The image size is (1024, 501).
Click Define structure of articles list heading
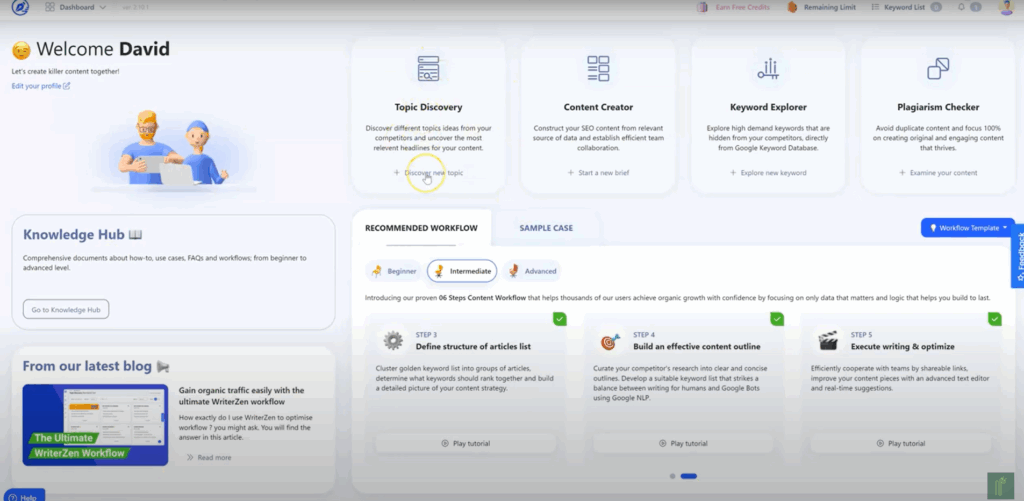coord(473,347)
